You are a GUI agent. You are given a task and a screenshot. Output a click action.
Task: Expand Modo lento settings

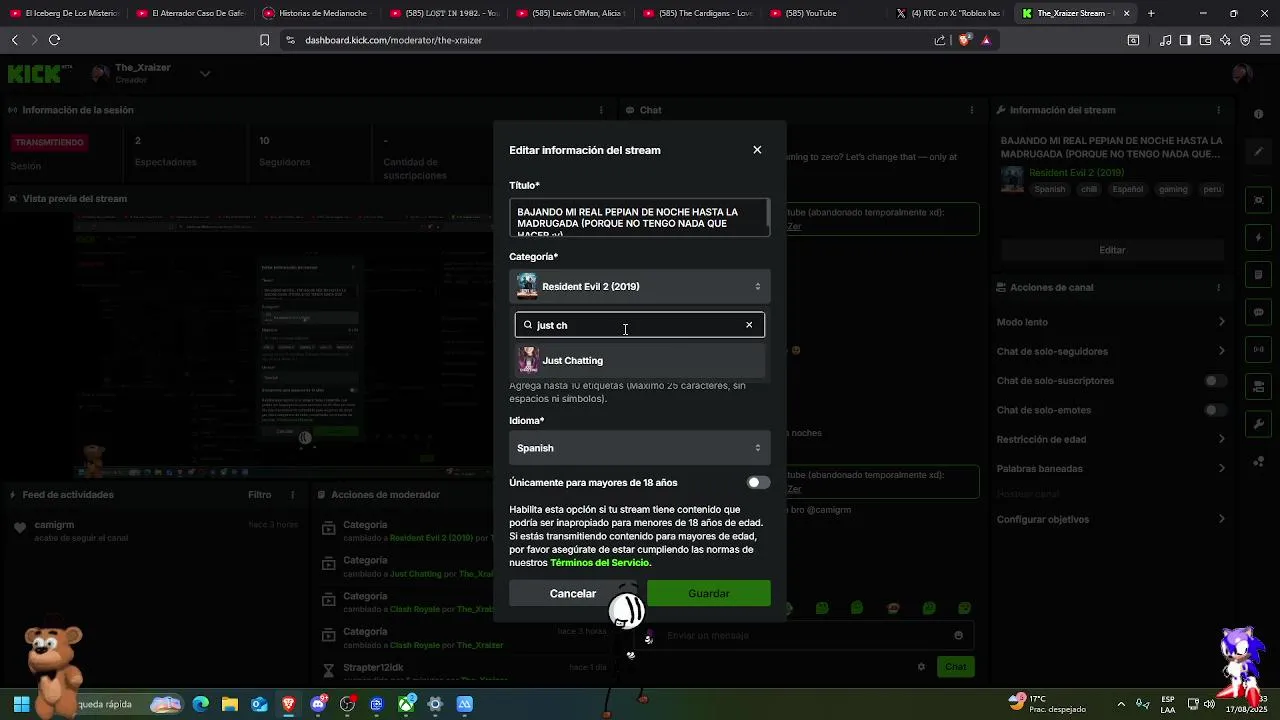coord(1221,322)
